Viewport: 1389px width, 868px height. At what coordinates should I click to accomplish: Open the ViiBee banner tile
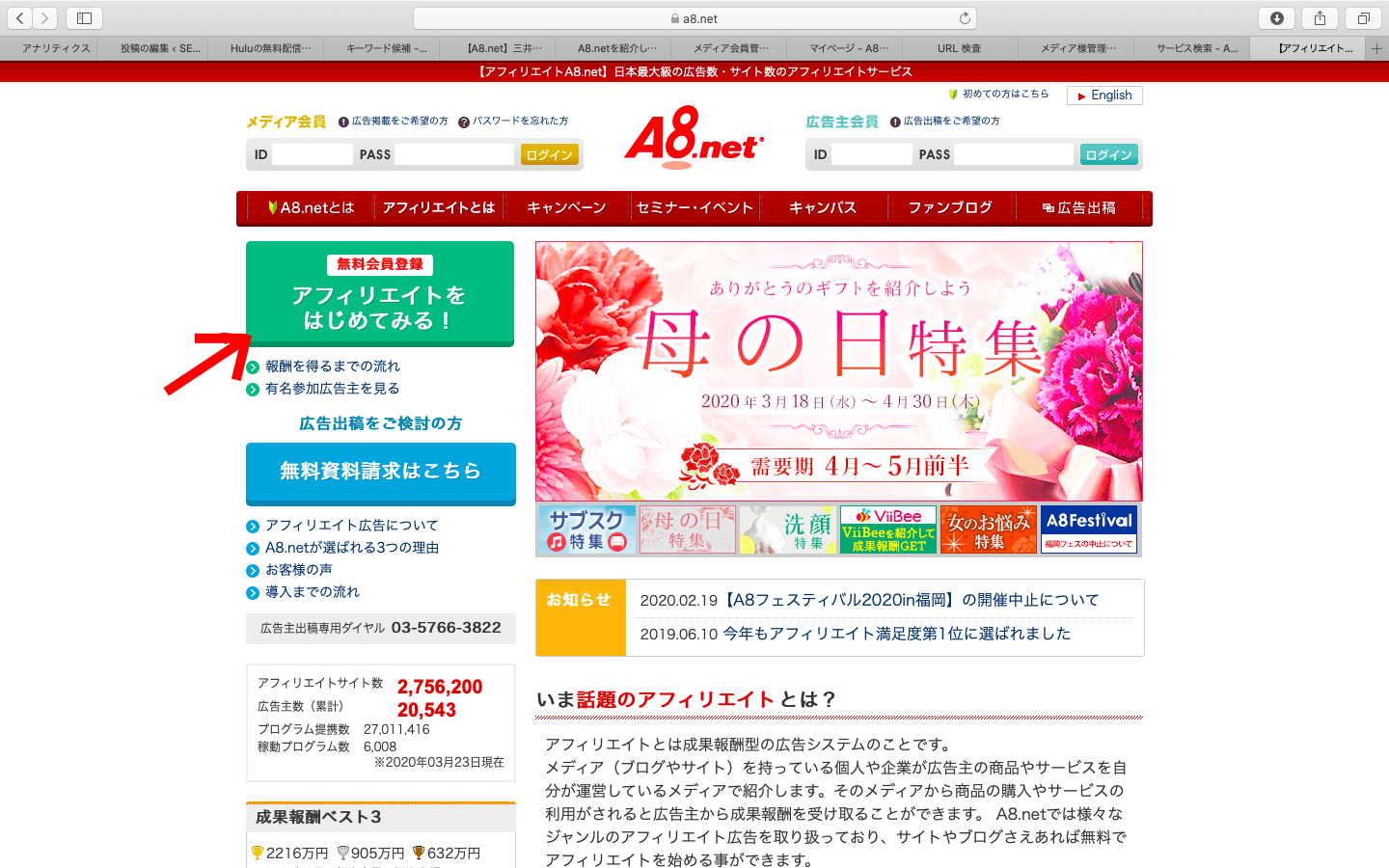coord(888,529)
